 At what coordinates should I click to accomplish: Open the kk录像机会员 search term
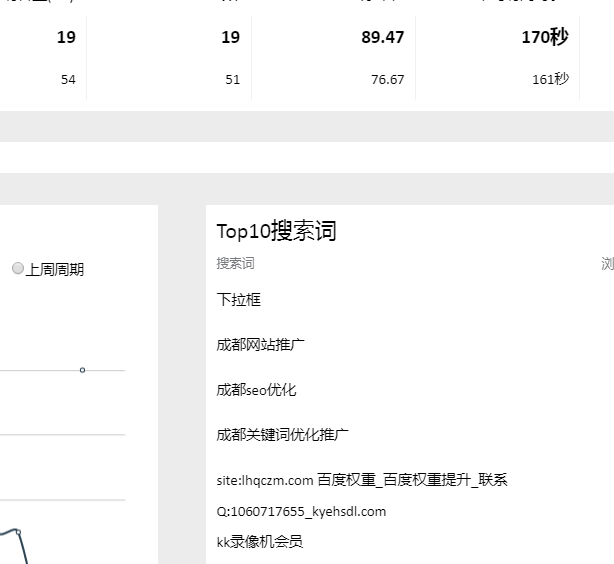[x=259, y=541]
